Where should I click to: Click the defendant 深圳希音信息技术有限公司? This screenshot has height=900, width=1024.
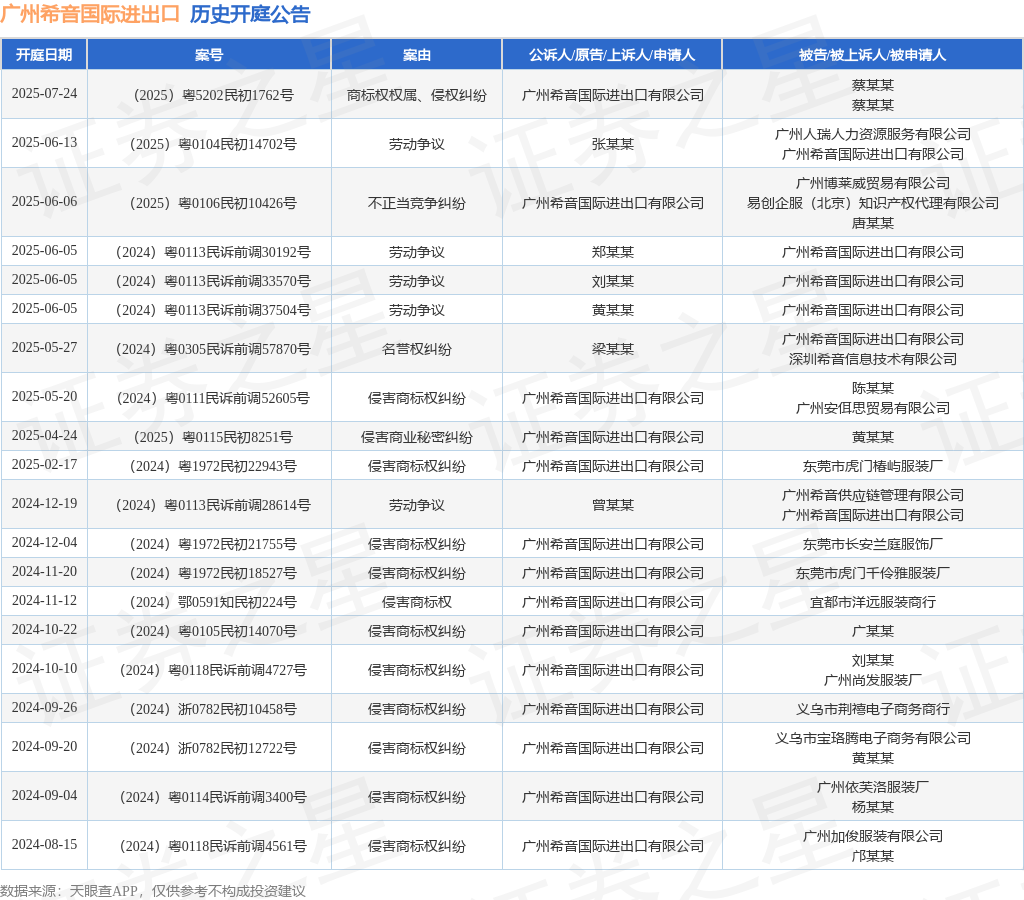(872, 359)
